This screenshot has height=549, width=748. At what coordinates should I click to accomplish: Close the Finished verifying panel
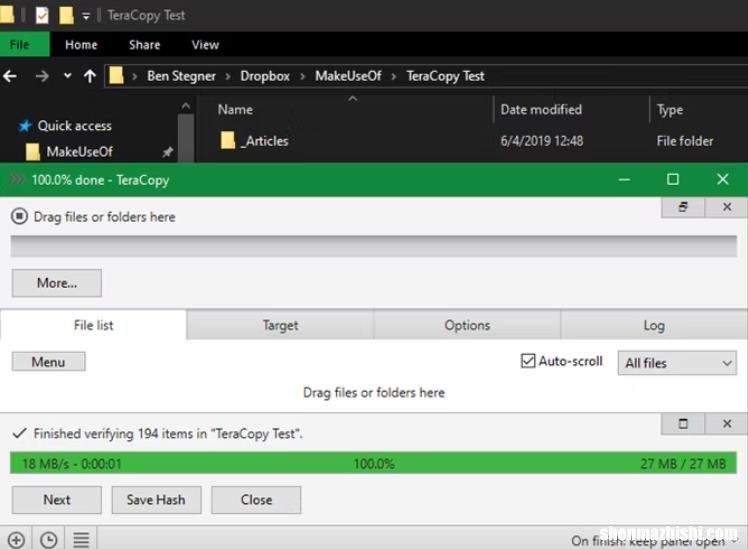(727, 424)
